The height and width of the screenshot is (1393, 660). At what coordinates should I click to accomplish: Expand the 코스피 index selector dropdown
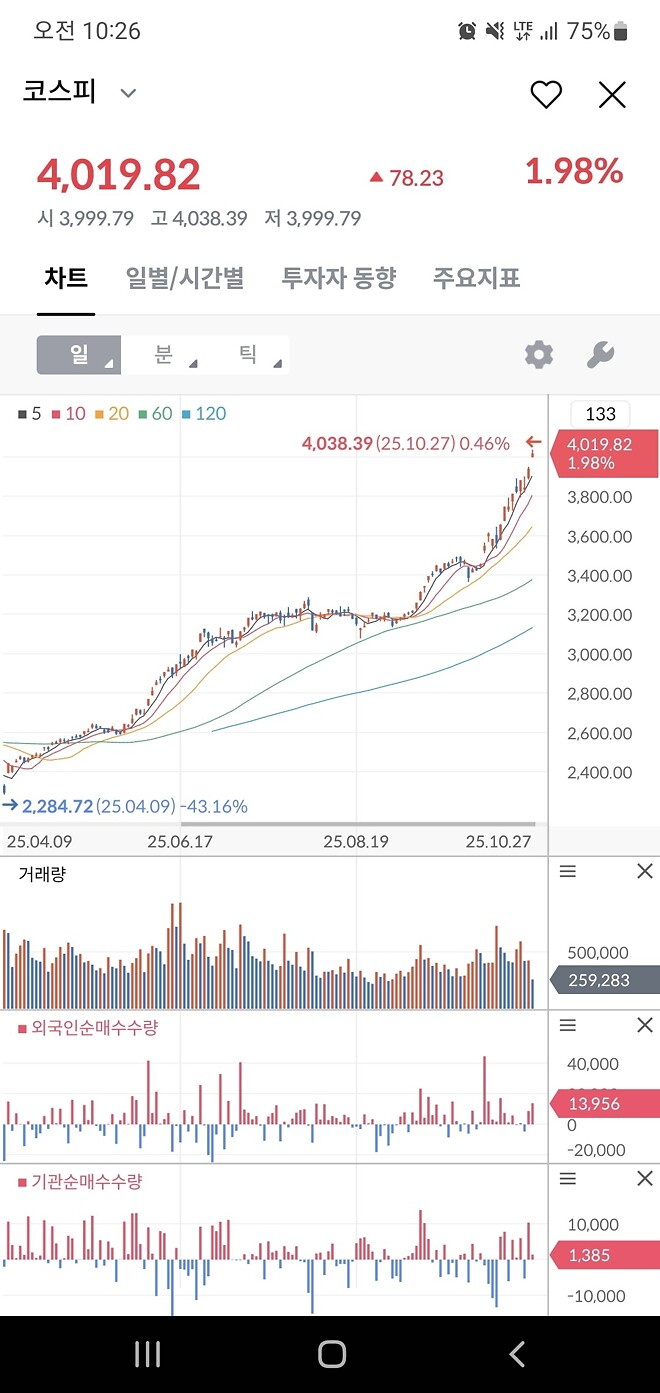coord(127,93)
